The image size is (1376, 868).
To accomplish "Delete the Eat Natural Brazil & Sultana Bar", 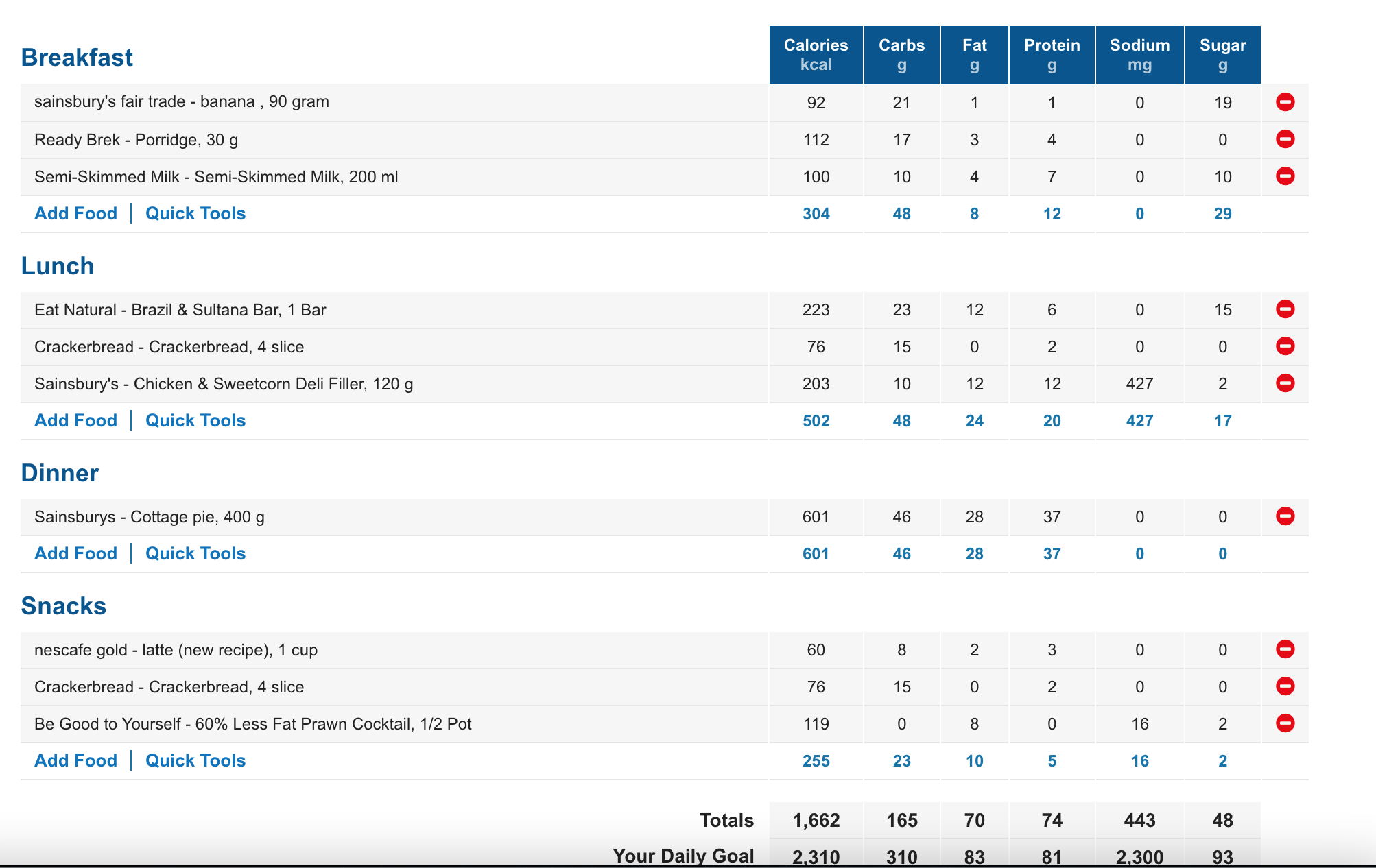I will coord(1285,309).
